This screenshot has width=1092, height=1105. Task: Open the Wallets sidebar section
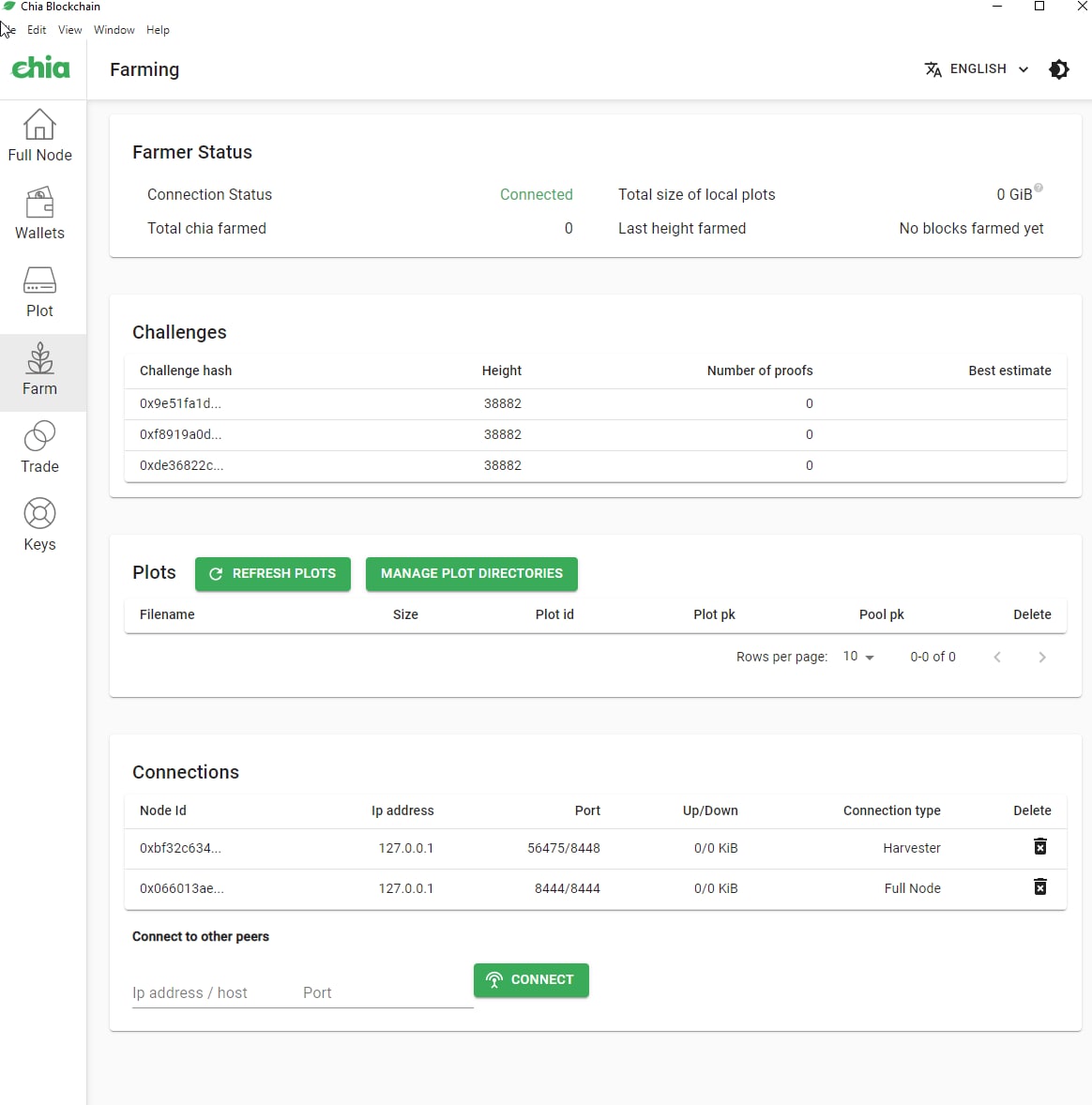click(x=40, y=214)
